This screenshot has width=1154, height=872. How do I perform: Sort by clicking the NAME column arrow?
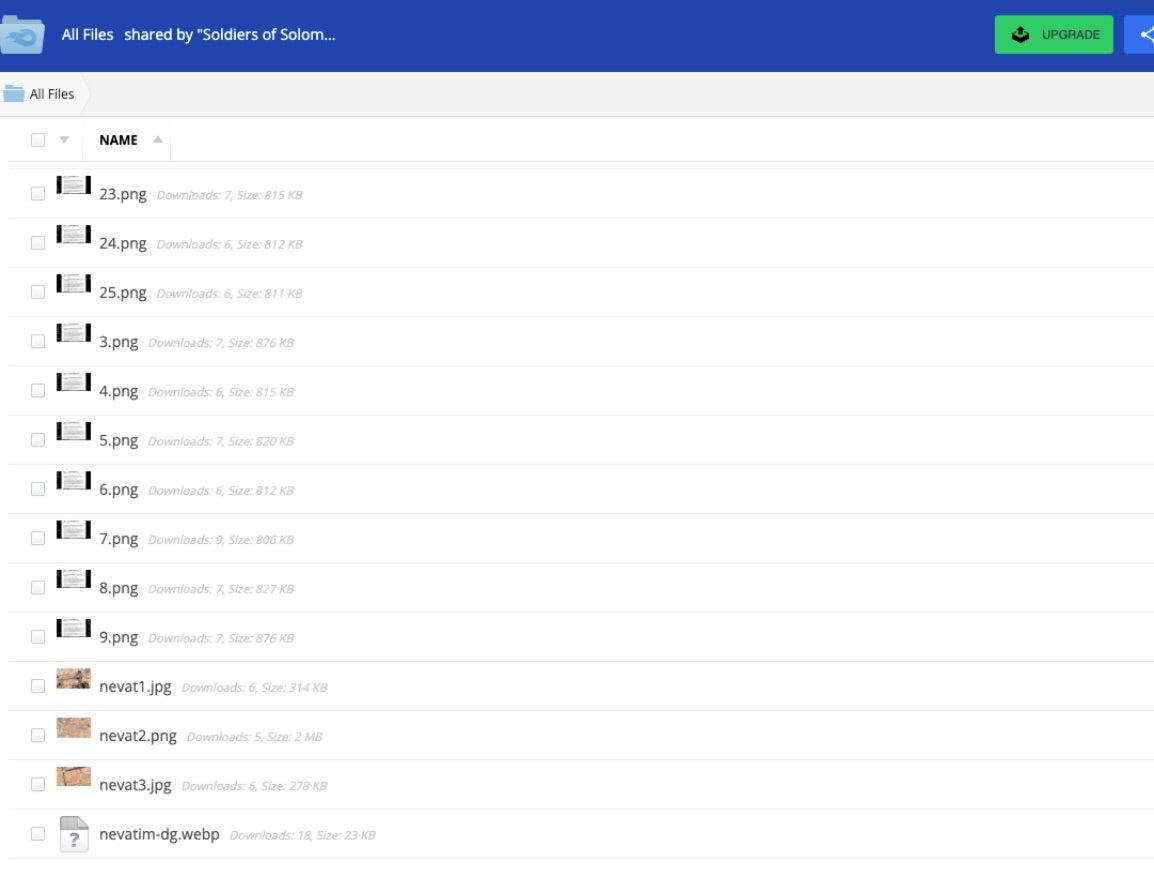point(158,140)
